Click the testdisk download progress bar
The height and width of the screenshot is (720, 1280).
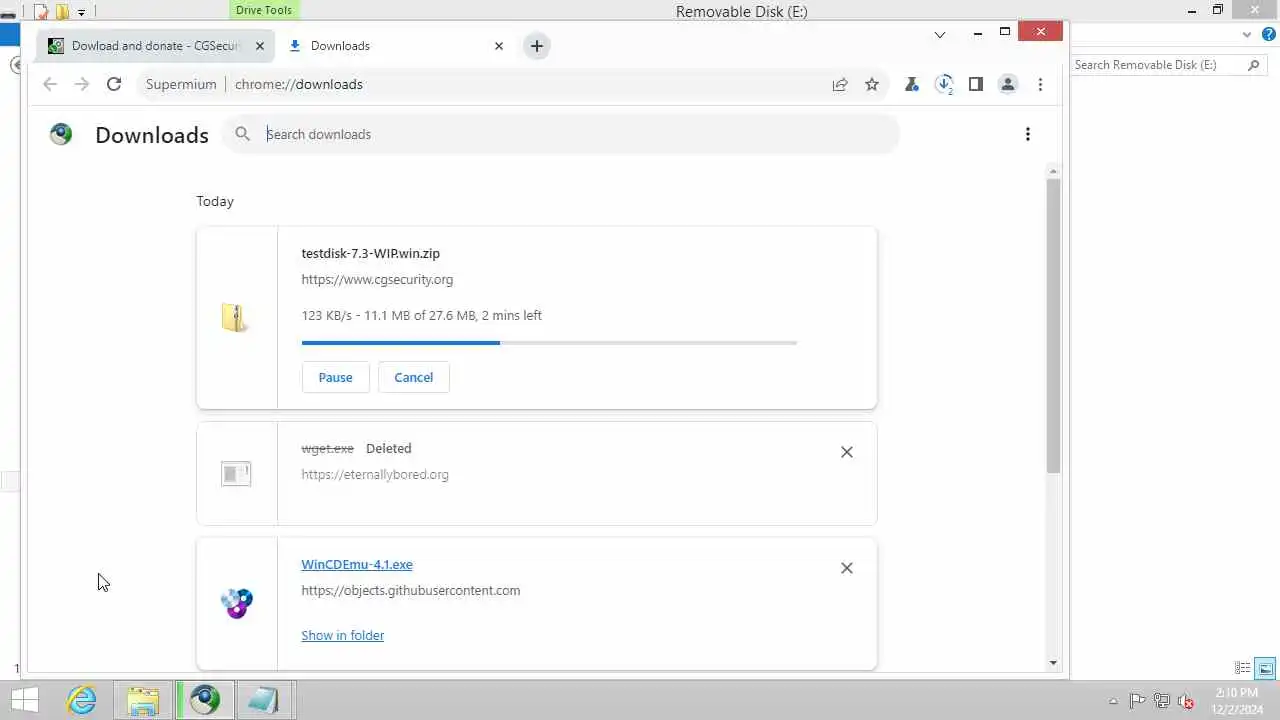pyautogui.click(x=549, y=343)
